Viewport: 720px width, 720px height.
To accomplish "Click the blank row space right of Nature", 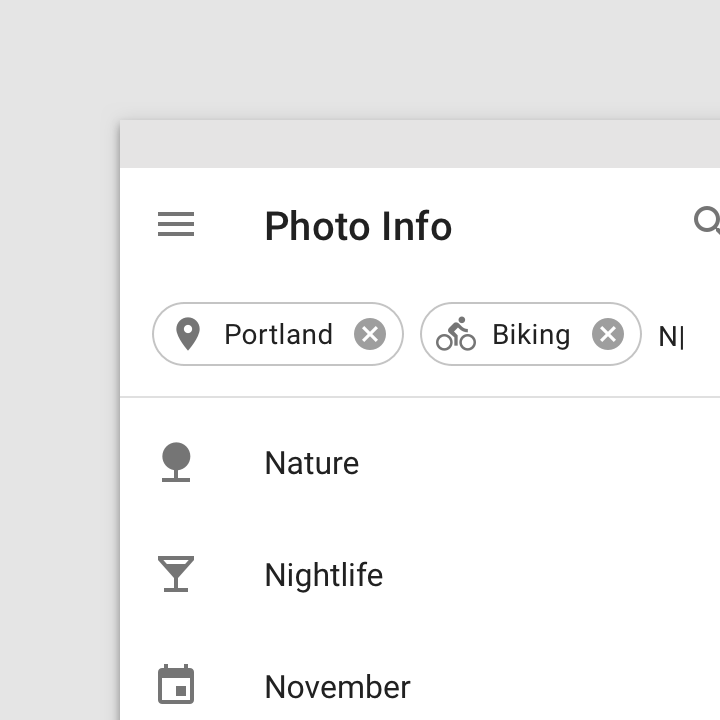I will [x=540, y=462].
